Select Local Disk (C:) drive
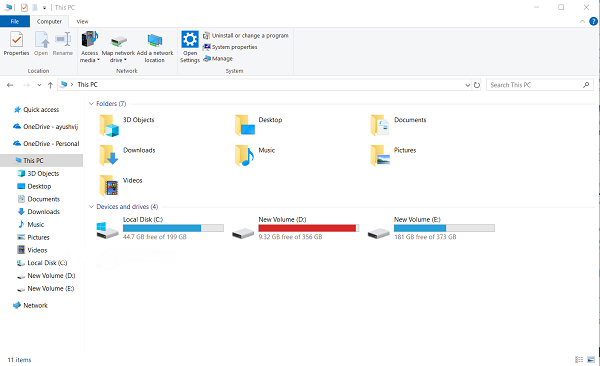600x366 pixels. click(160, 228)
